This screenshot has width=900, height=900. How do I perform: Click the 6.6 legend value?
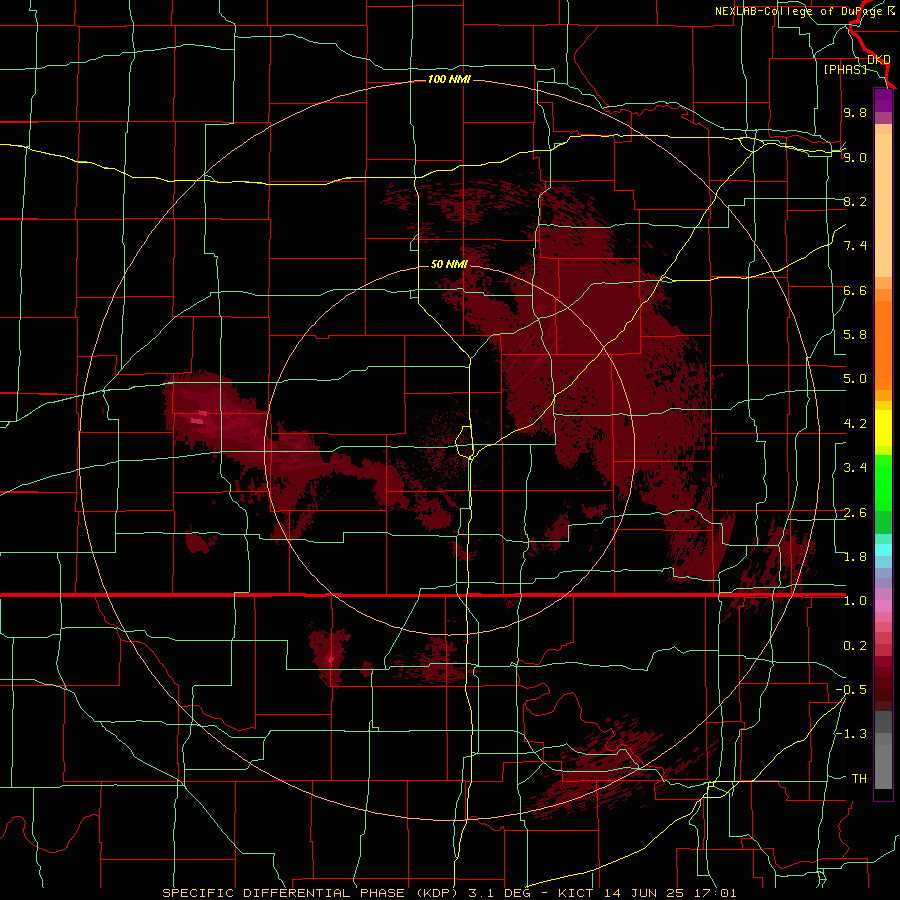(855, 291)
